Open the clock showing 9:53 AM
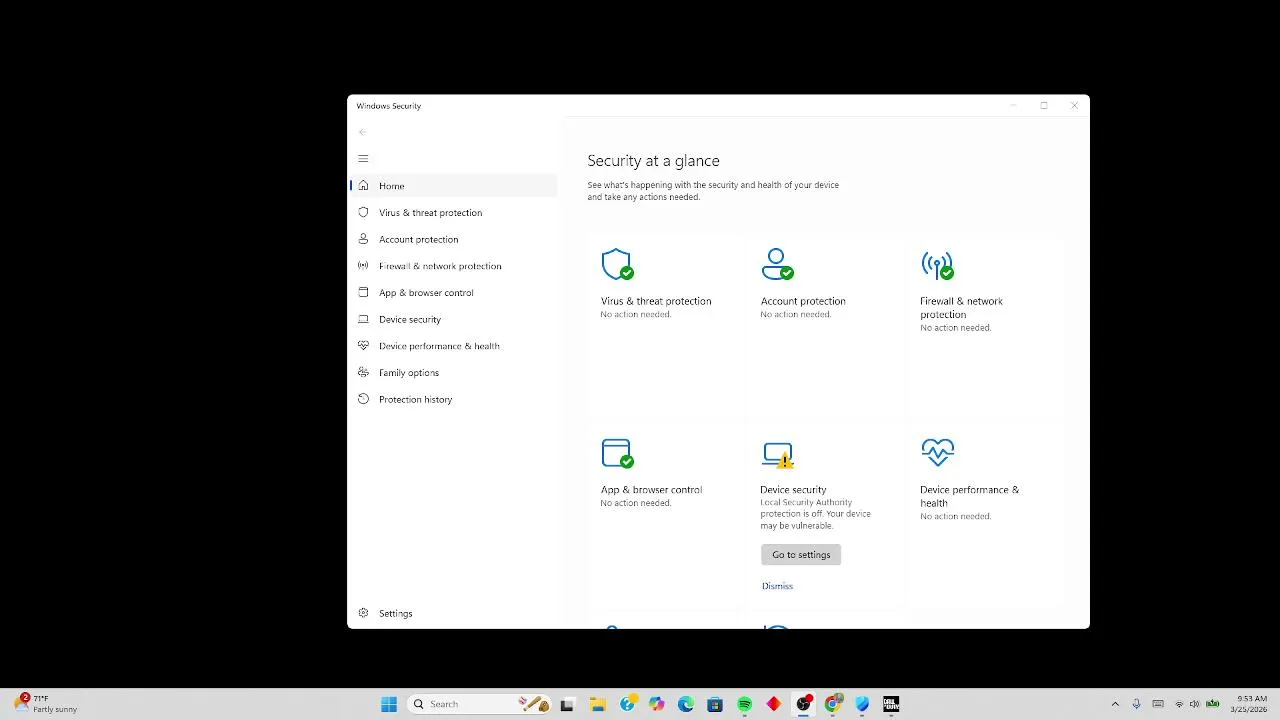This screenshot has height=720, width=1280. point(1251,704)
